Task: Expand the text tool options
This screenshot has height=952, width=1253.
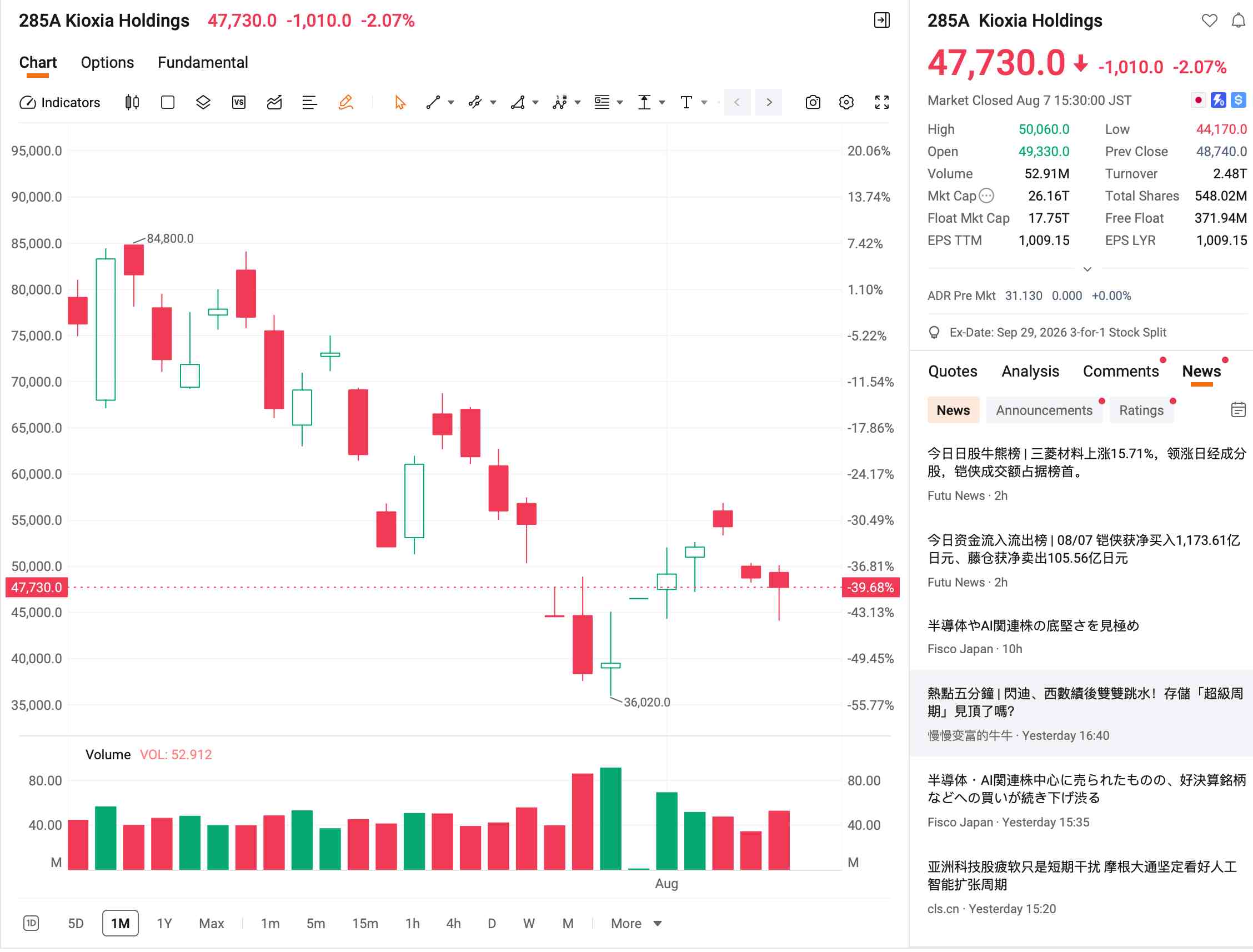Action: [x=704, y=103]
